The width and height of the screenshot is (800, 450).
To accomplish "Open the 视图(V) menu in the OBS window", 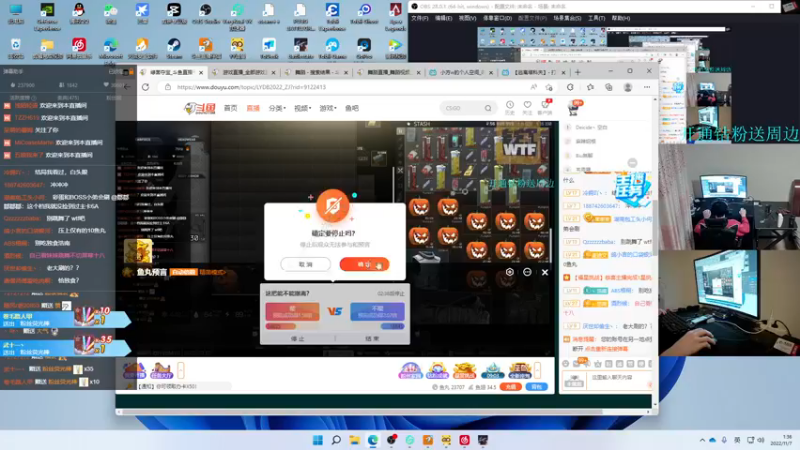I will (x=467, y=18).
